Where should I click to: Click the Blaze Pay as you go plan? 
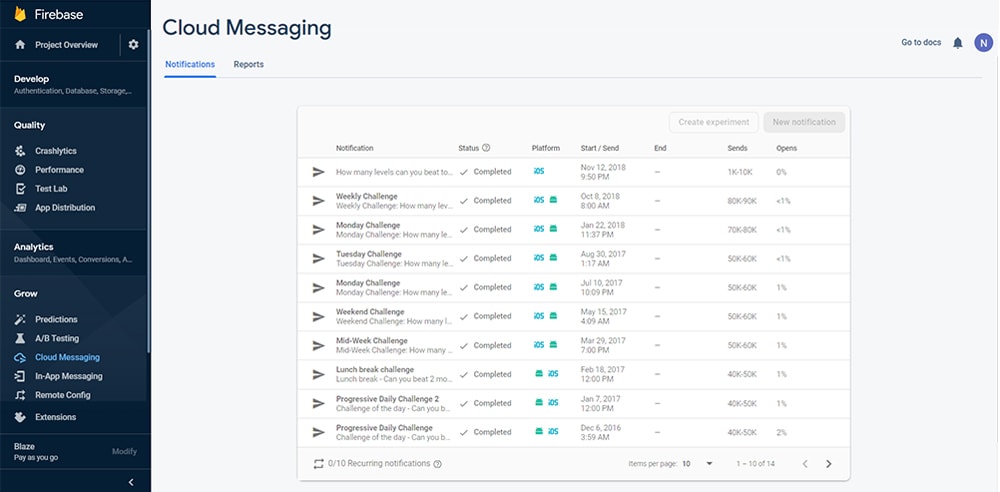tap(36, 452)
